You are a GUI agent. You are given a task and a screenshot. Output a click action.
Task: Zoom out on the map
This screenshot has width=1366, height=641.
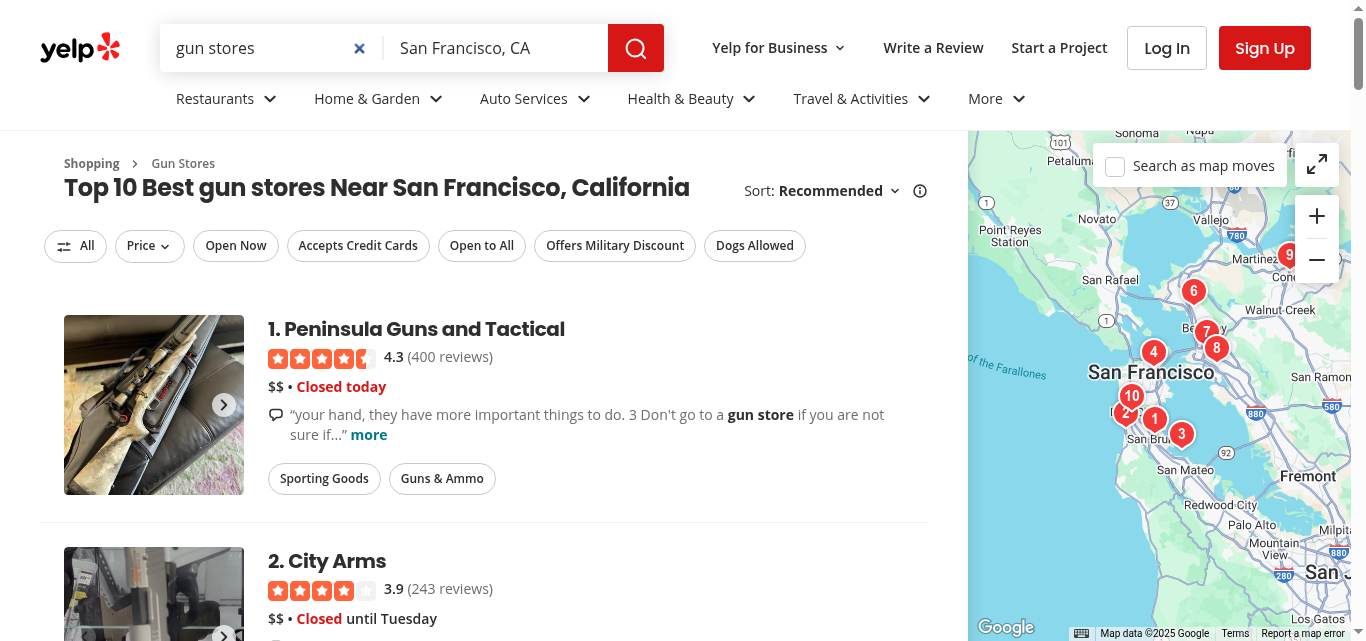coord(1317,260)
